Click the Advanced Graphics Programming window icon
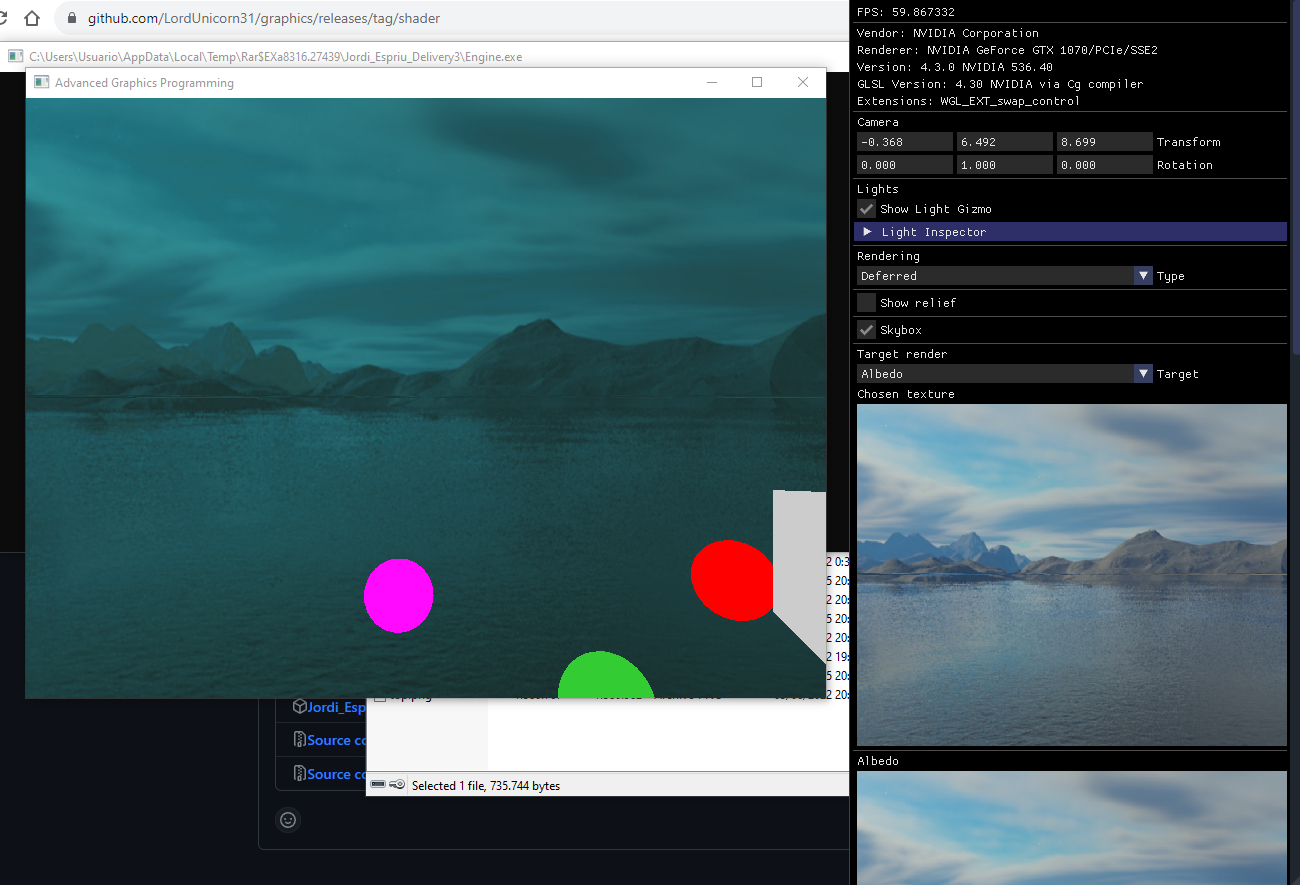The width and height of the screenshot is (1300, 885). 41,83
